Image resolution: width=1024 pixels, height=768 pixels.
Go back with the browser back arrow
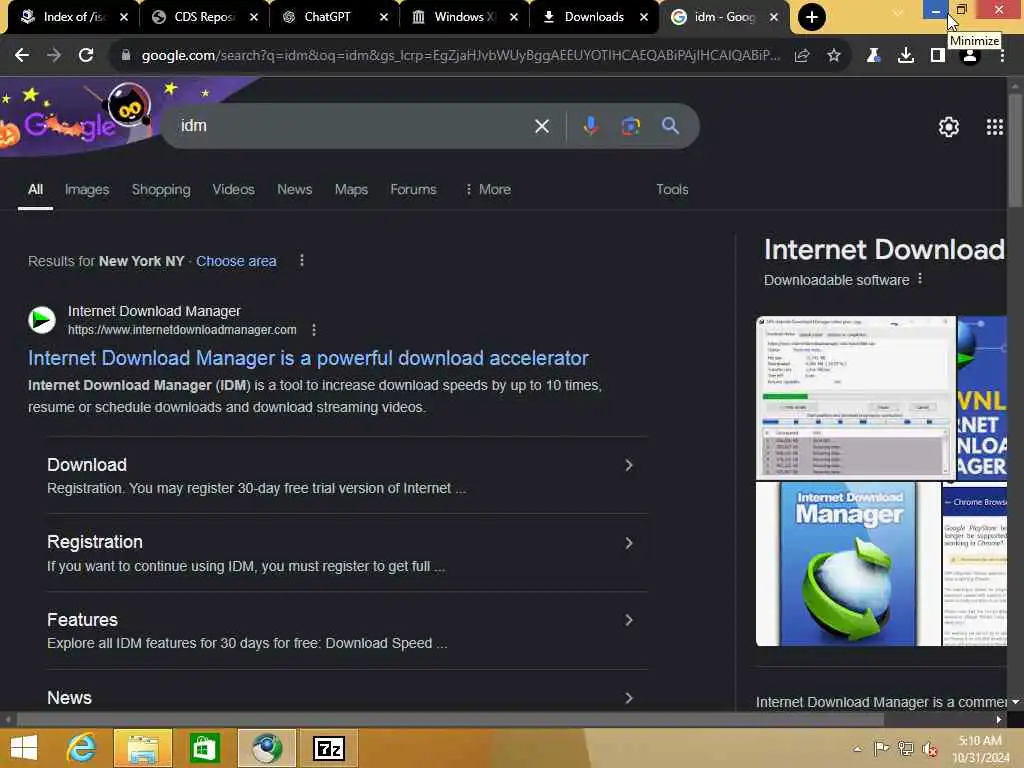[22, 56]
